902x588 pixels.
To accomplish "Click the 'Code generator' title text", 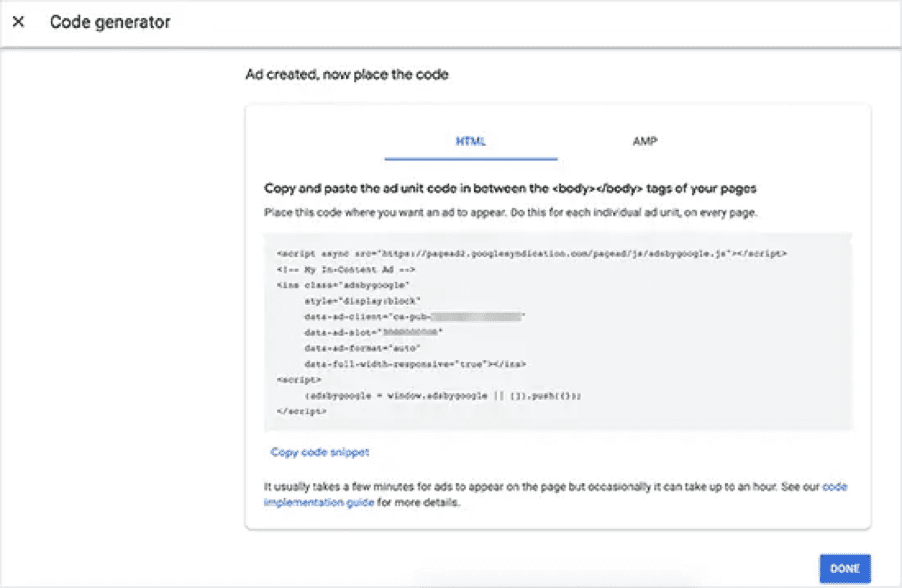I will (x=110, y=22).
